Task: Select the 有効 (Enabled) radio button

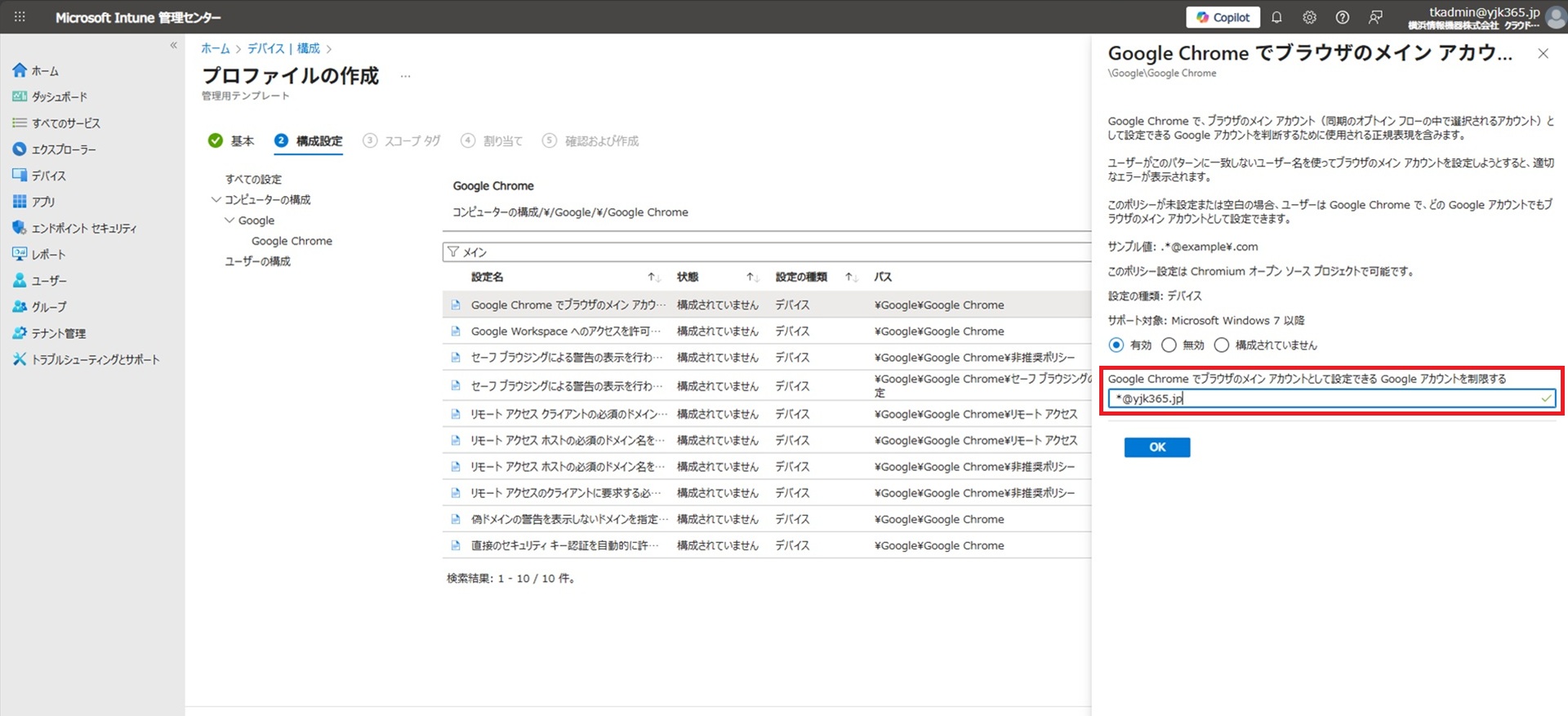Action: [x=1116, y=345]
